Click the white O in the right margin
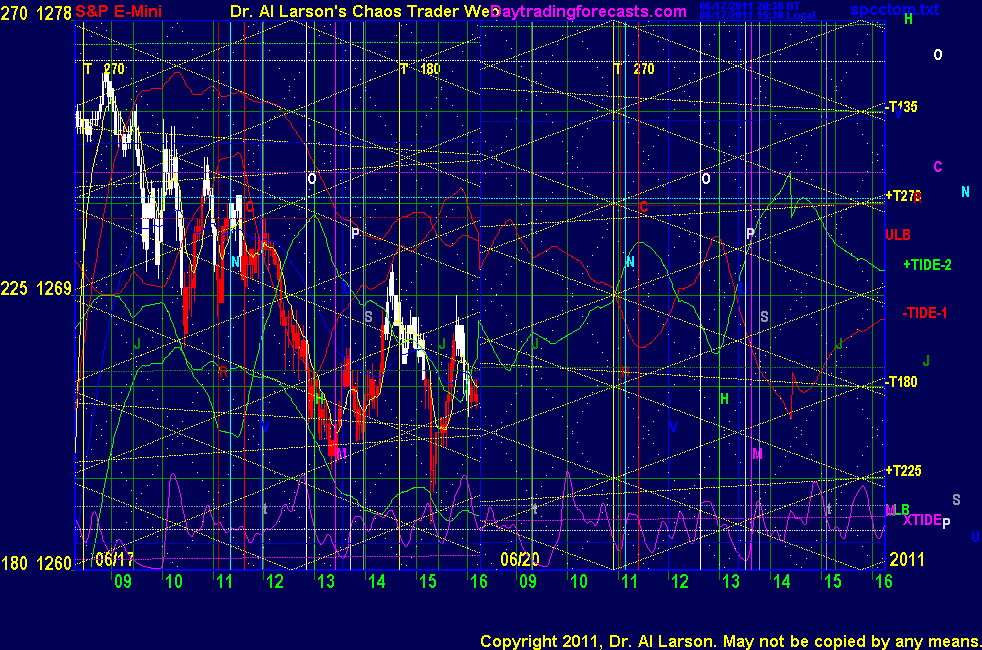Viewport: 982px width, 650px height. click(938, 54)
